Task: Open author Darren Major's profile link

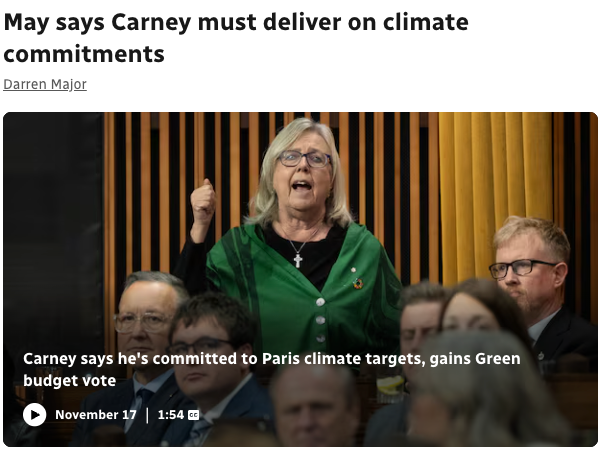Action: pos(45,84)
